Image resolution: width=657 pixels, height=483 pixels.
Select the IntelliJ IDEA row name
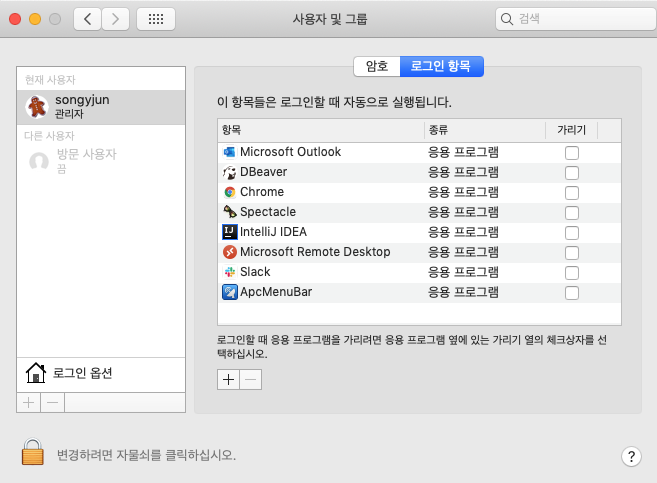[x=273, y=232]
